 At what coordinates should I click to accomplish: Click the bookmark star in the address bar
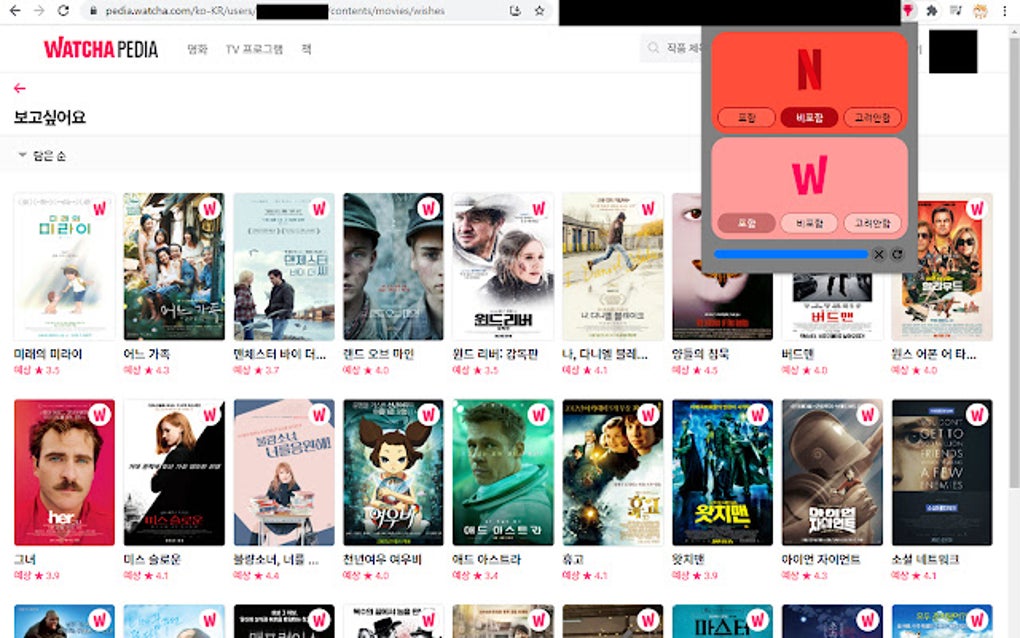pyautogui.click(x=537, y=12)
